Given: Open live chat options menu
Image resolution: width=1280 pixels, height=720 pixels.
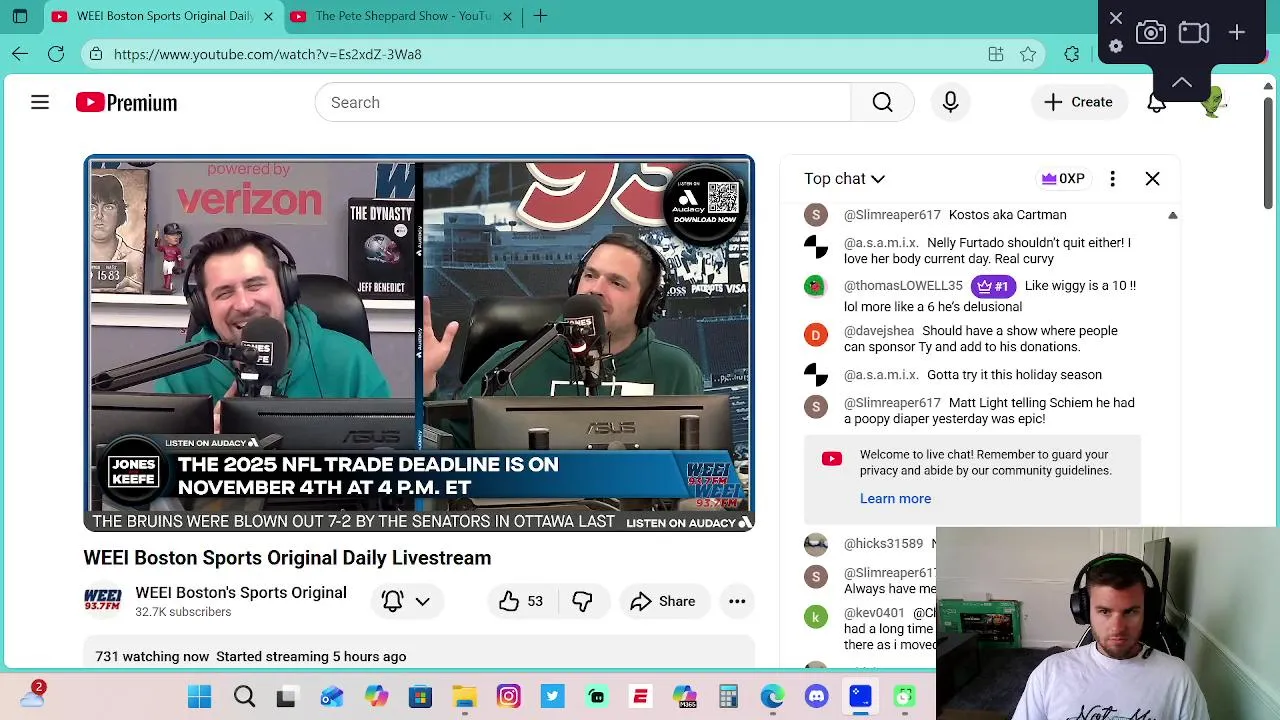Looking at the screenshot, I should 1112,178.
